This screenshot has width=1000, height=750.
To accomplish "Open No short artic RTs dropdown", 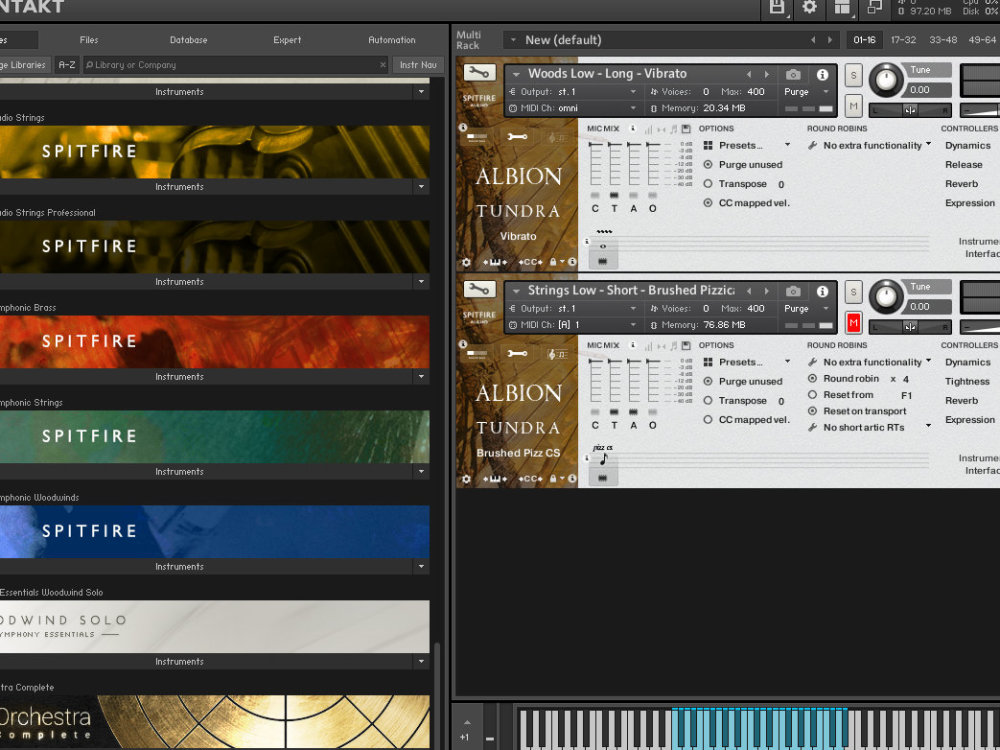I will click(x=870, y=427).
